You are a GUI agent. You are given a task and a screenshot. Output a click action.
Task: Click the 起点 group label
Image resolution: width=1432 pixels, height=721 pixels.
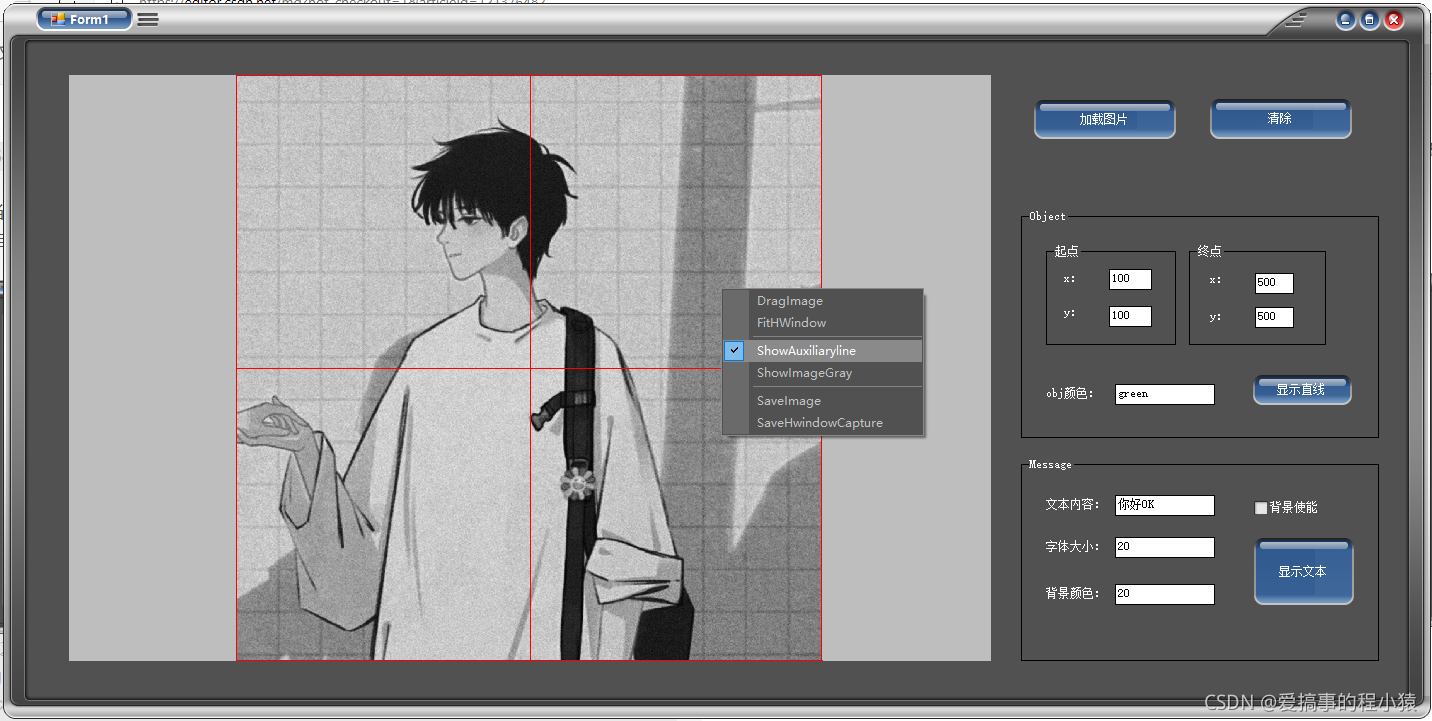(1066, 251)
